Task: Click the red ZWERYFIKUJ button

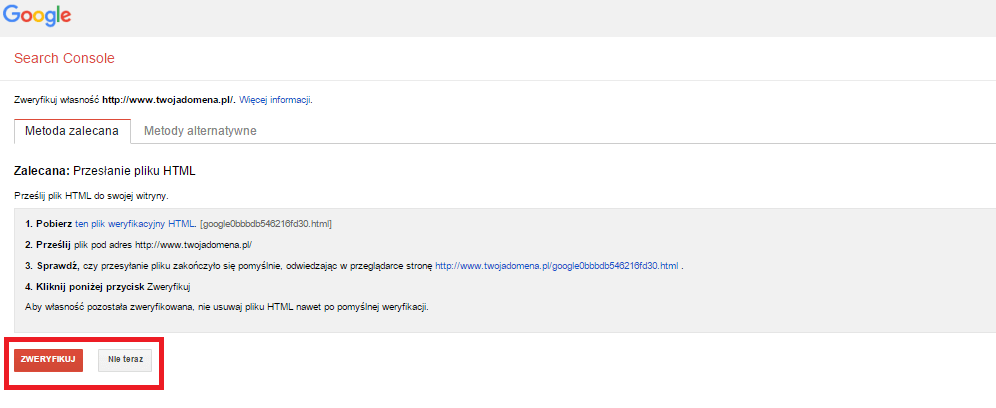Action: coord(48,360)
